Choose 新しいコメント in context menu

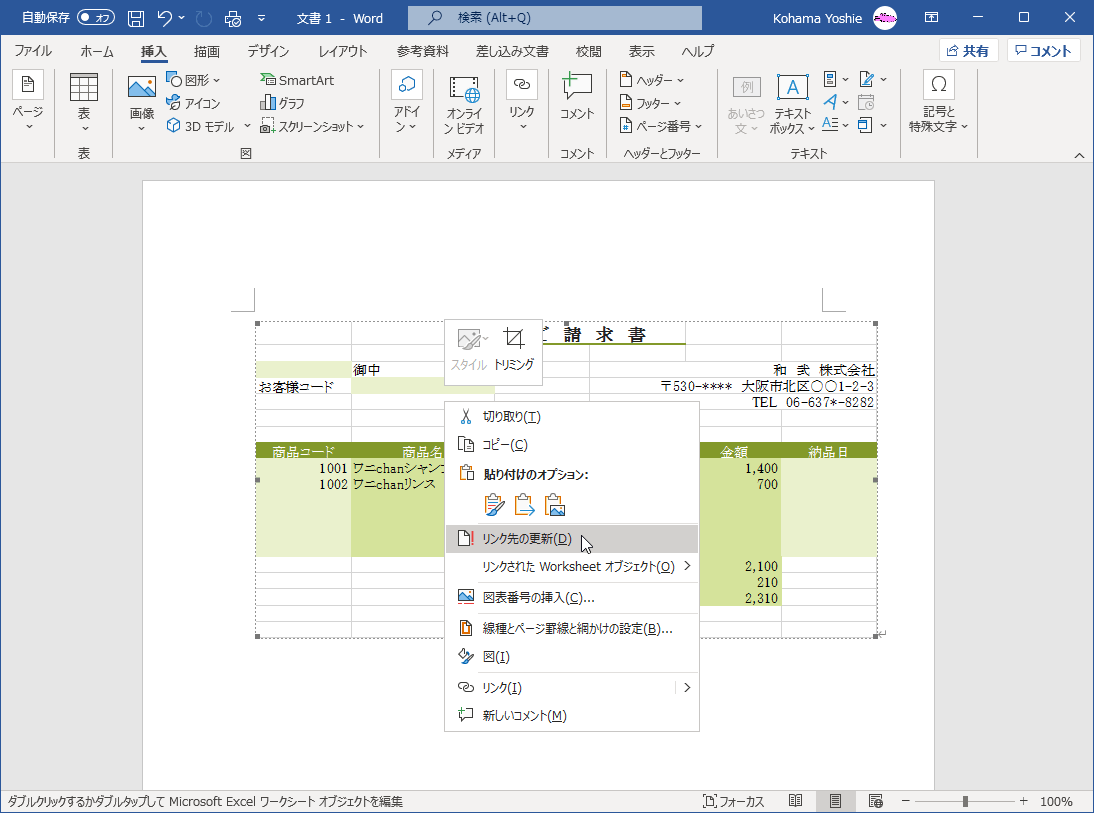(x=571, y=715)
